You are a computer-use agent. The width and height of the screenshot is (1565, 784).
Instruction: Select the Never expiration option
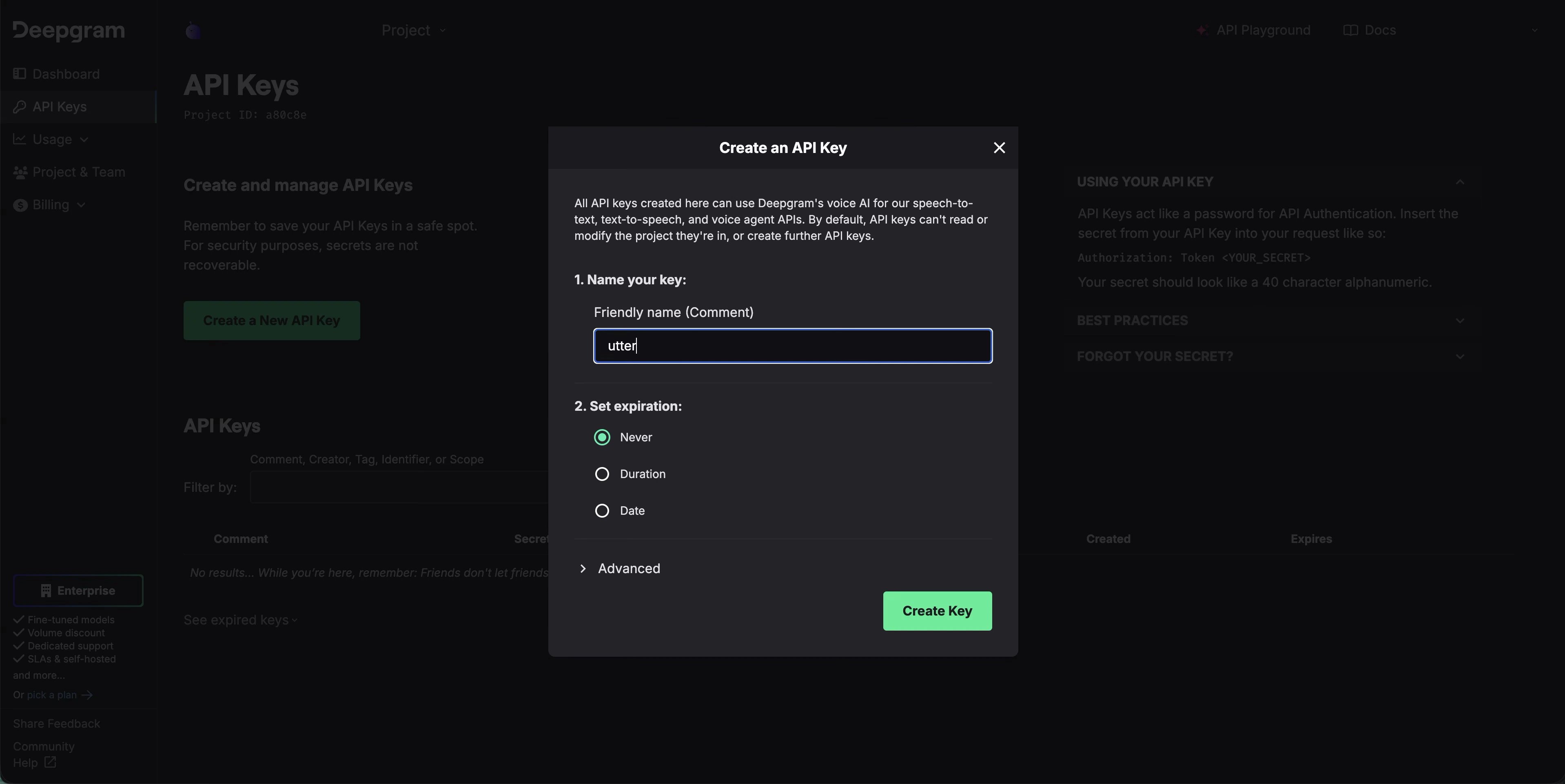602,437
